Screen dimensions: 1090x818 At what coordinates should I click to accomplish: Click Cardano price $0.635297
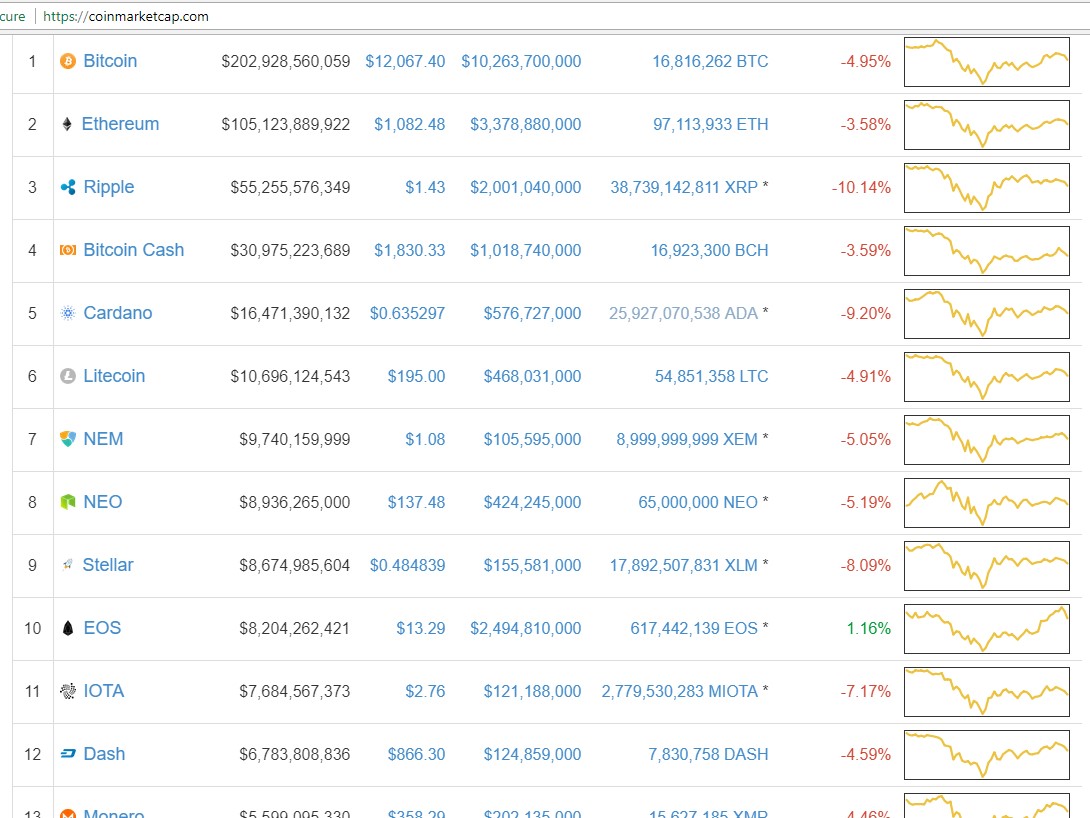coord(407,313)
